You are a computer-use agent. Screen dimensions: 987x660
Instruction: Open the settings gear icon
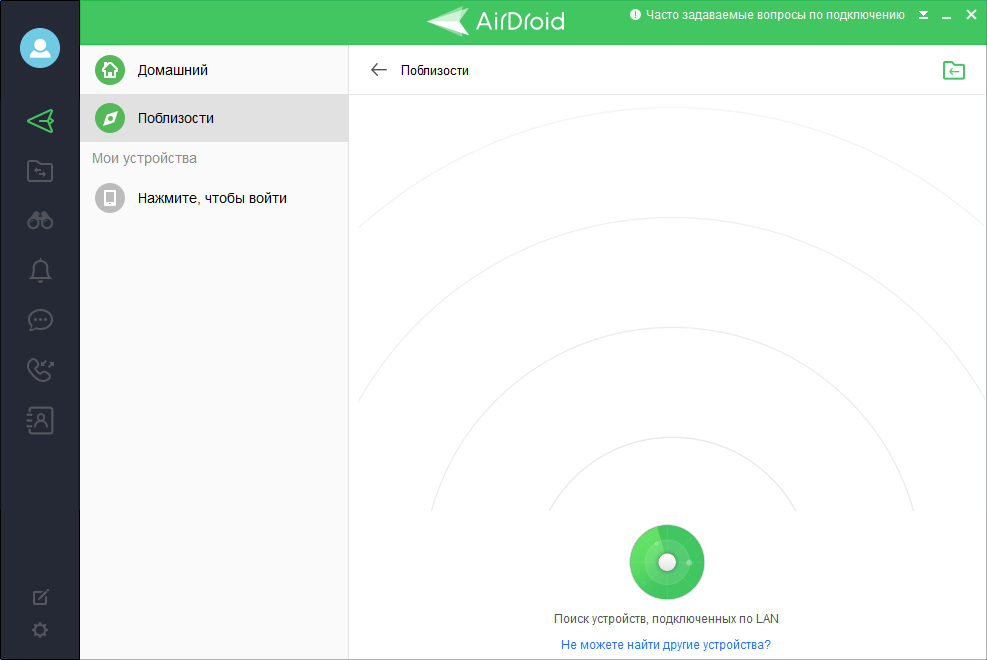(40, 630)
